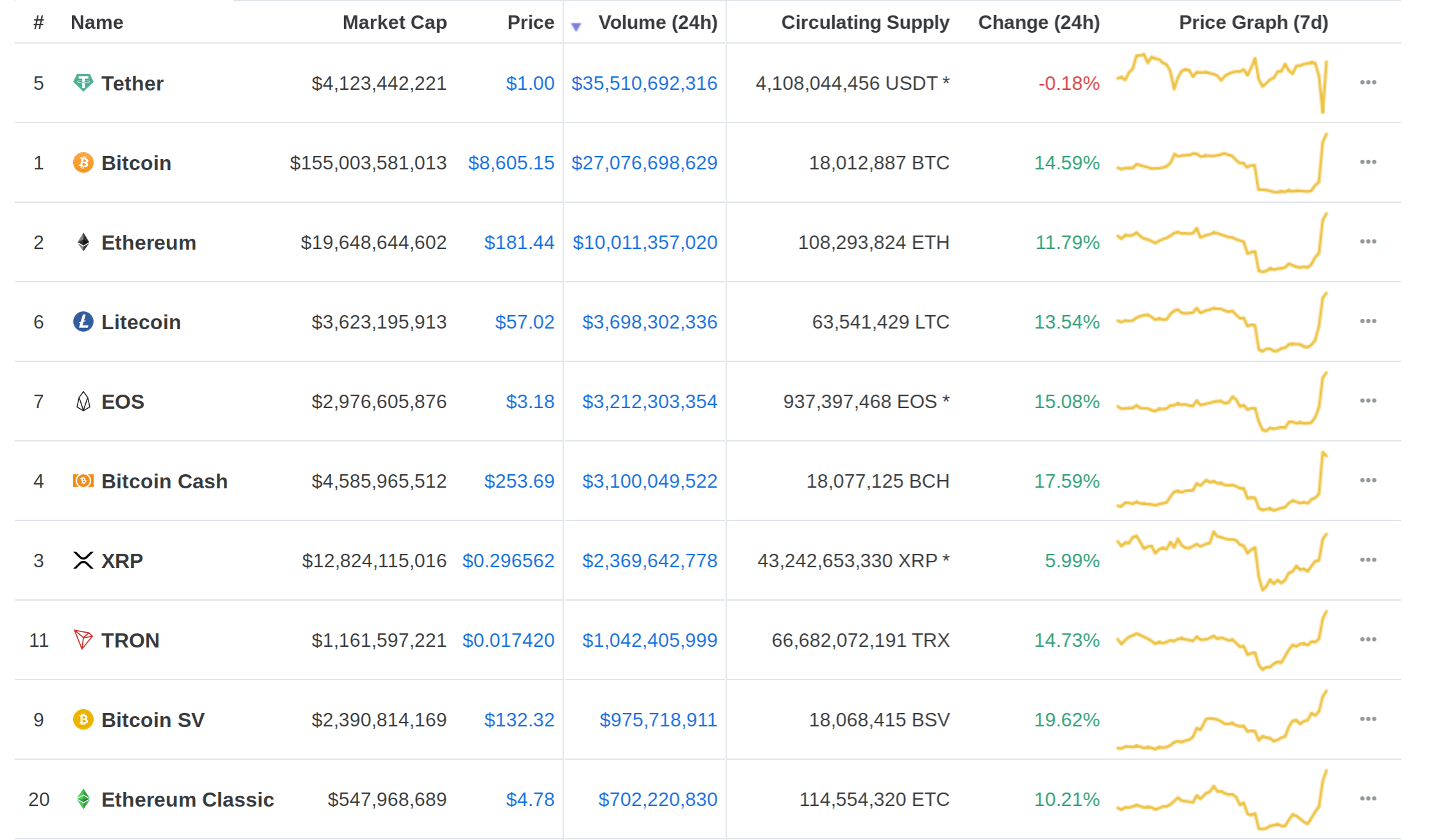Image resolution: width=1429 pixels, height=840 pixels.
Task: Open Tether 7-day price graph
Action: tap(1222, 83)
